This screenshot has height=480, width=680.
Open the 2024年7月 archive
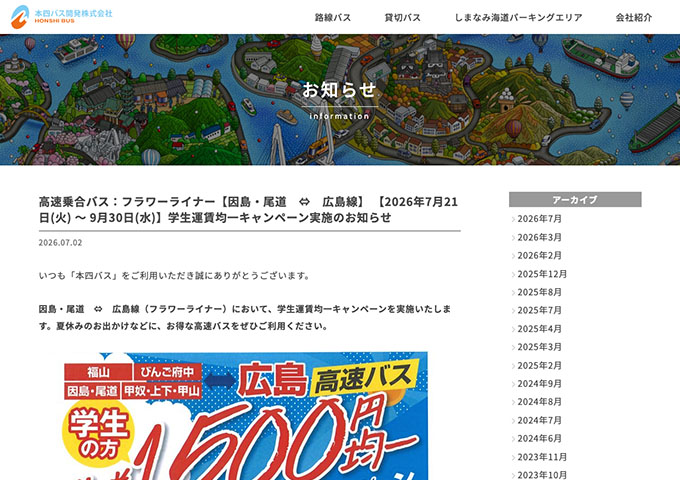coord(539,420)
